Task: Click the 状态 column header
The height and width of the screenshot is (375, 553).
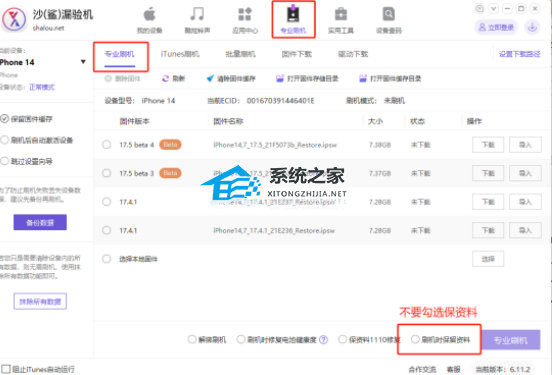Action: 417,121
